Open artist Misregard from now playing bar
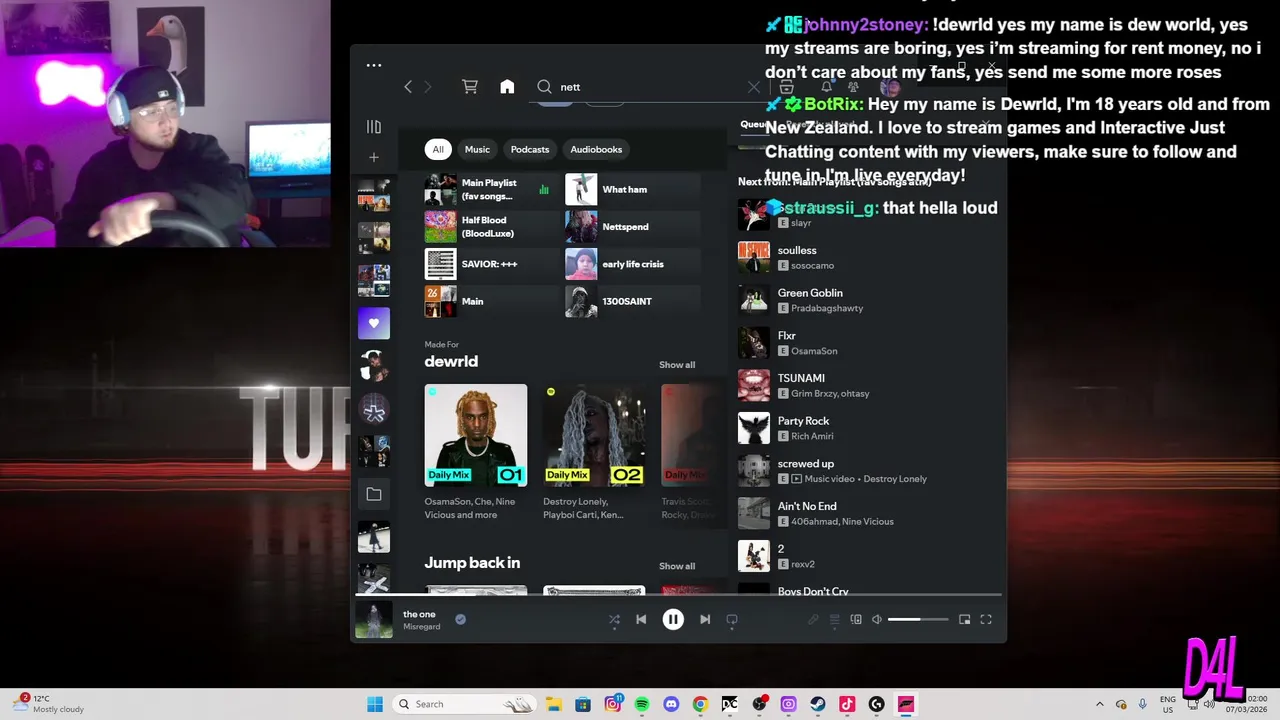 pos(421,627)
